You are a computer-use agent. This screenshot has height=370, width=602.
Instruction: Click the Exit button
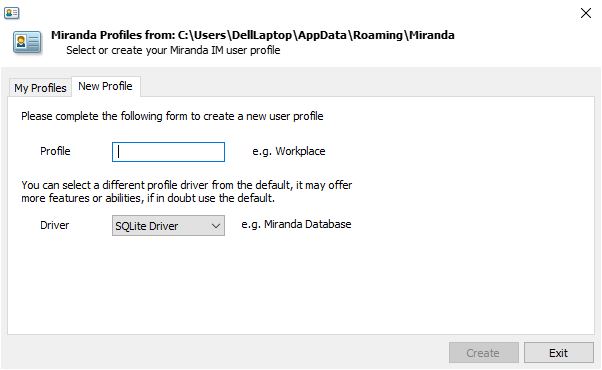point(558,353)
